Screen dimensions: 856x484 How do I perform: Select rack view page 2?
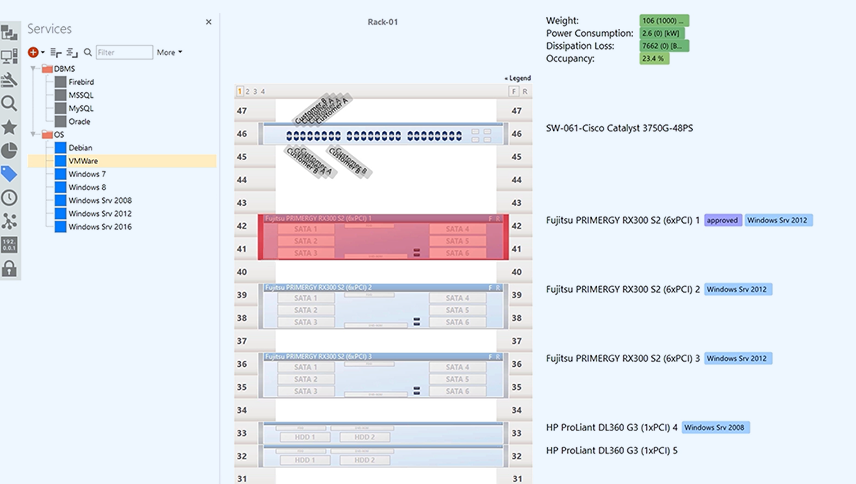click(249, 91)
